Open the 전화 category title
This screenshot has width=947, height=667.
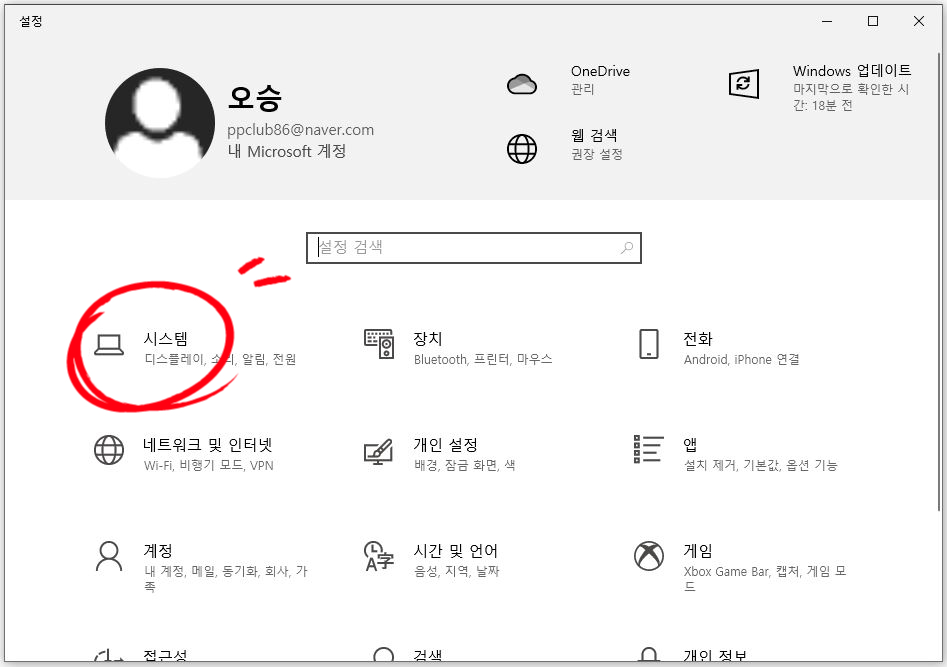tap(698, 338)
